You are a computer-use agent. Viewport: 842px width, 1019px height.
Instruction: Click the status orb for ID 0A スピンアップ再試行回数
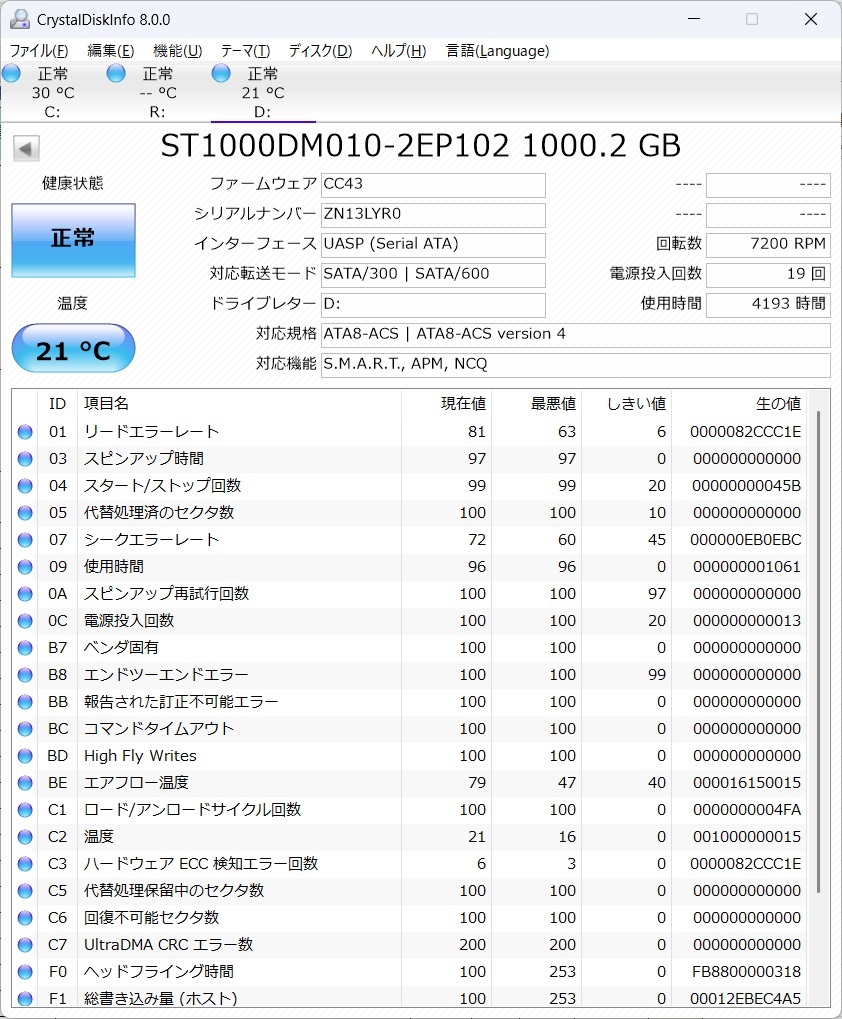25,593
